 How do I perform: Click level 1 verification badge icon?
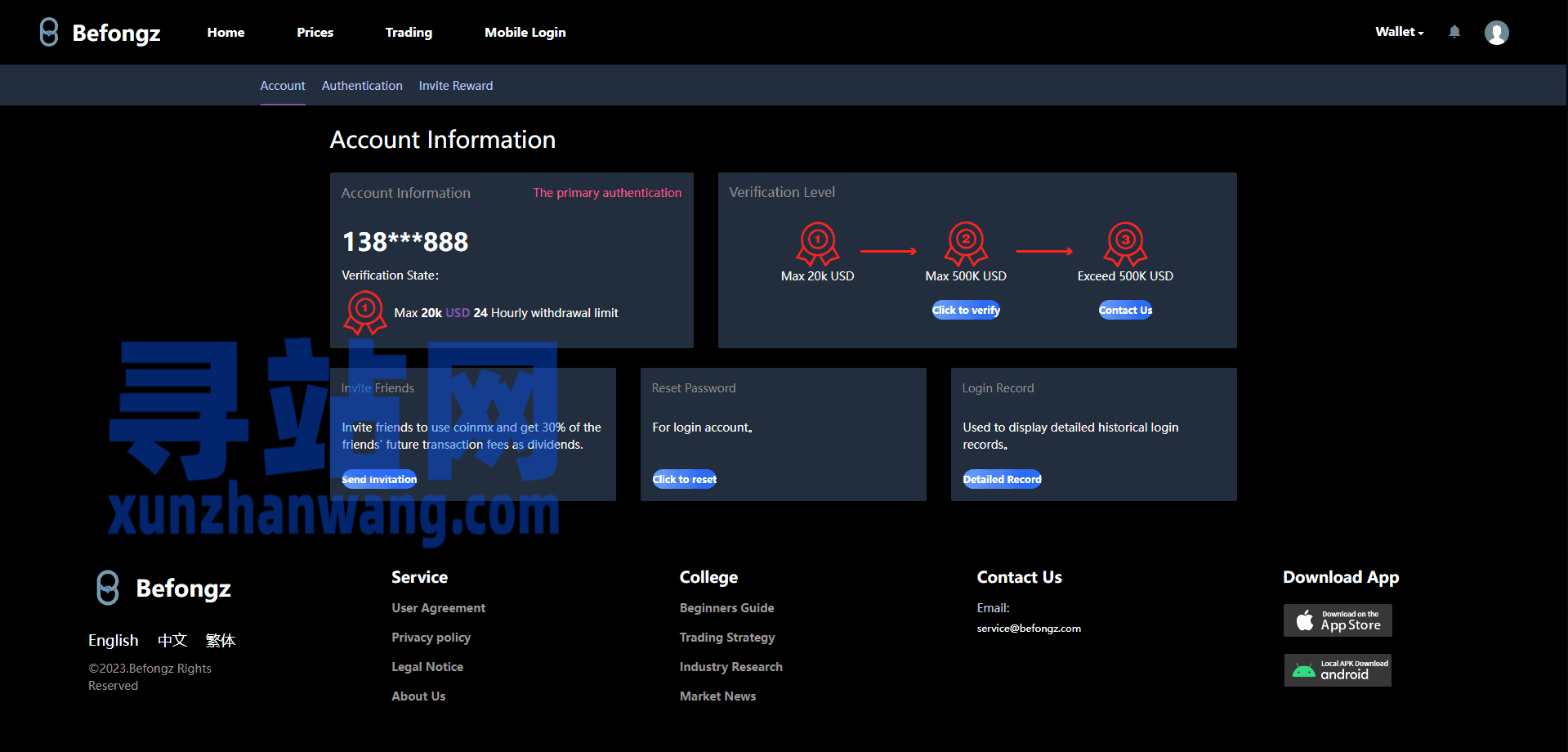(x=817, y=244)
